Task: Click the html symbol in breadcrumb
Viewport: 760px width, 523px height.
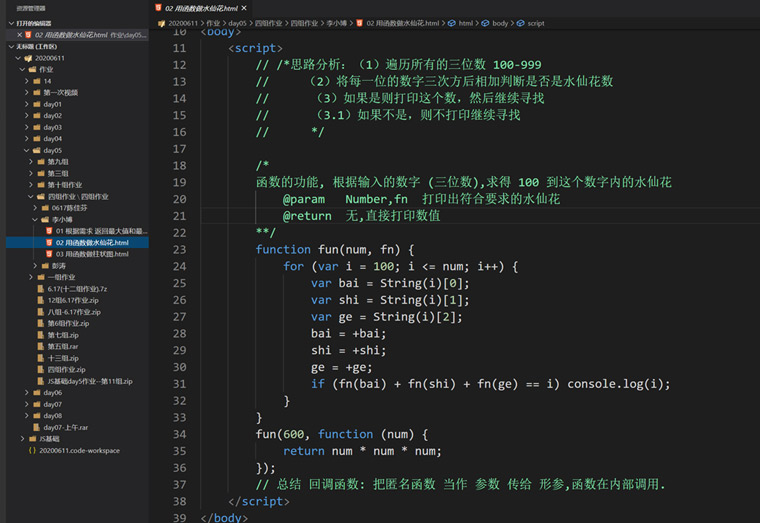Action: [465, 23]
